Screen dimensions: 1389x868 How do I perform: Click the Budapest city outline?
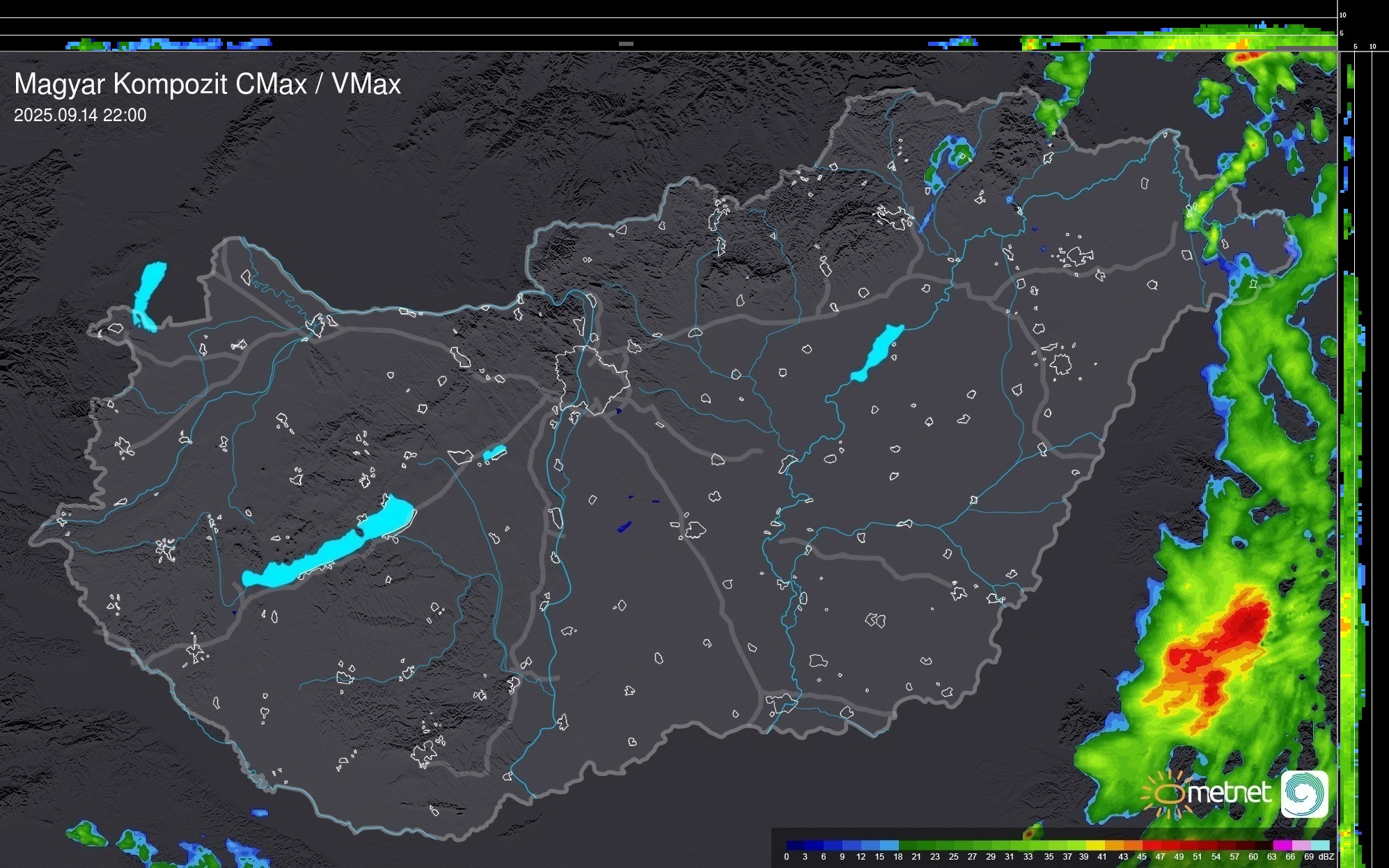tap(592, 379)
